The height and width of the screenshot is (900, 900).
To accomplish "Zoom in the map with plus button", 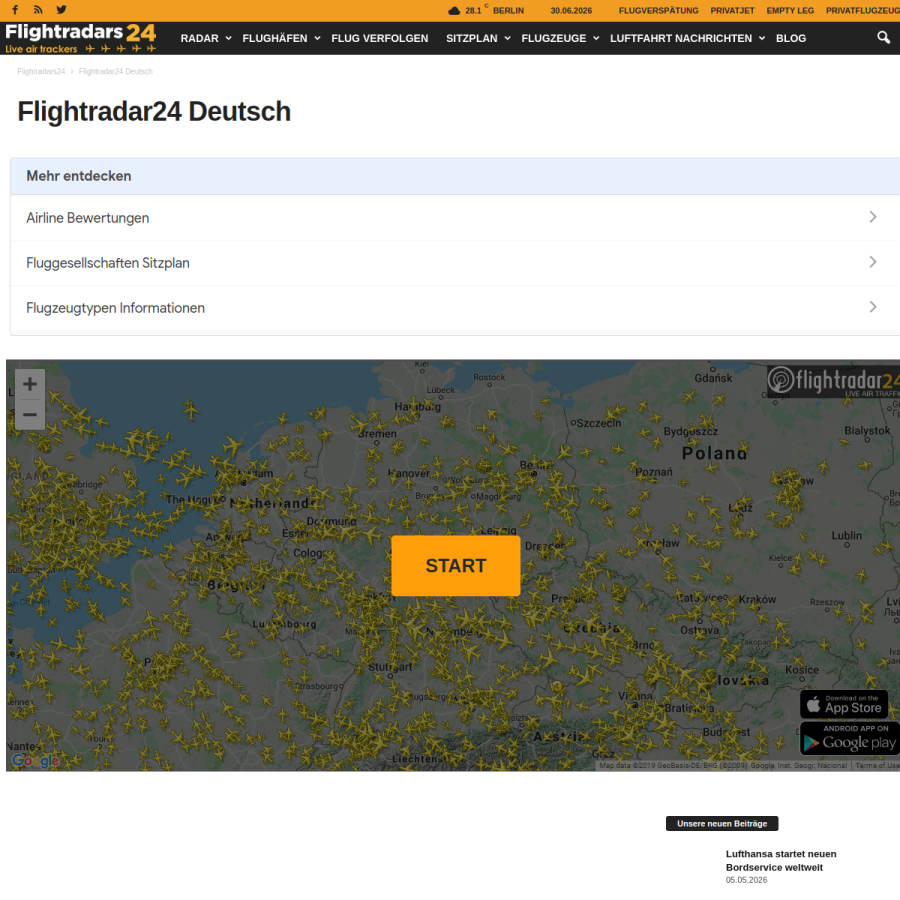I will 30,384.
